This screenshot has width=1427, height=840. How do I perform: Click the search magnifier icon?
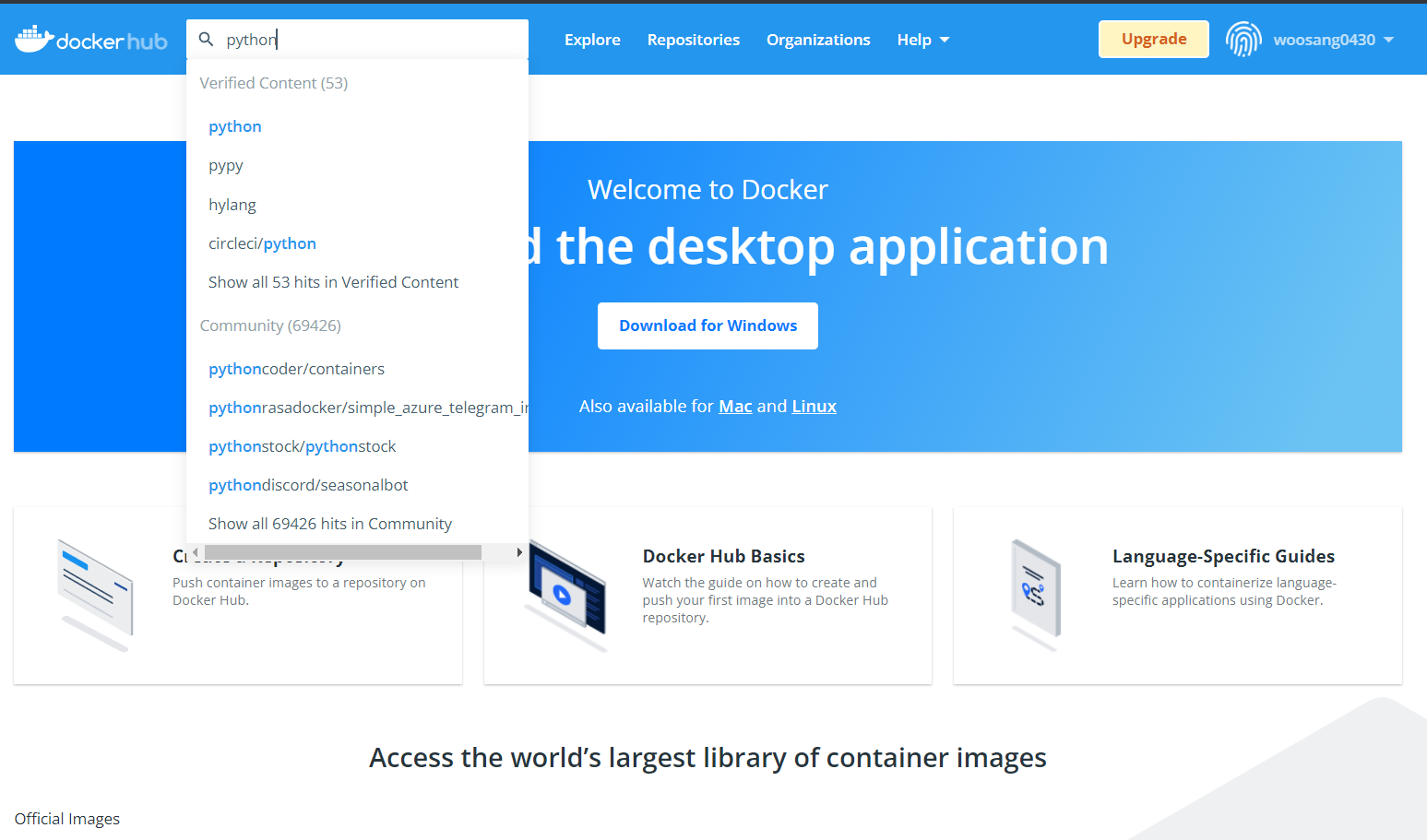point(207,39)
